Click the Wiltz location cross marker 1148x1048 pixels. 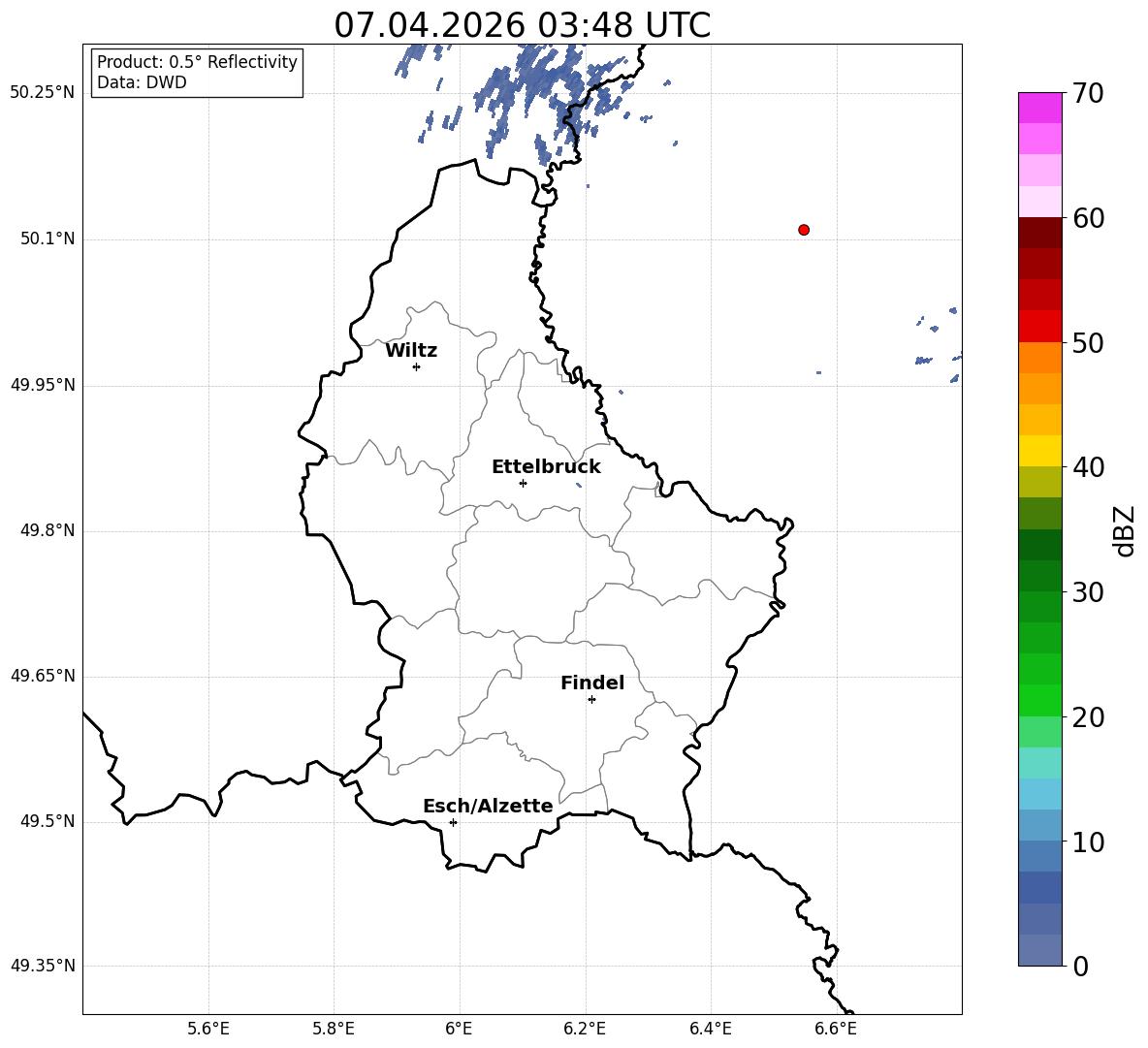point(417,366)
